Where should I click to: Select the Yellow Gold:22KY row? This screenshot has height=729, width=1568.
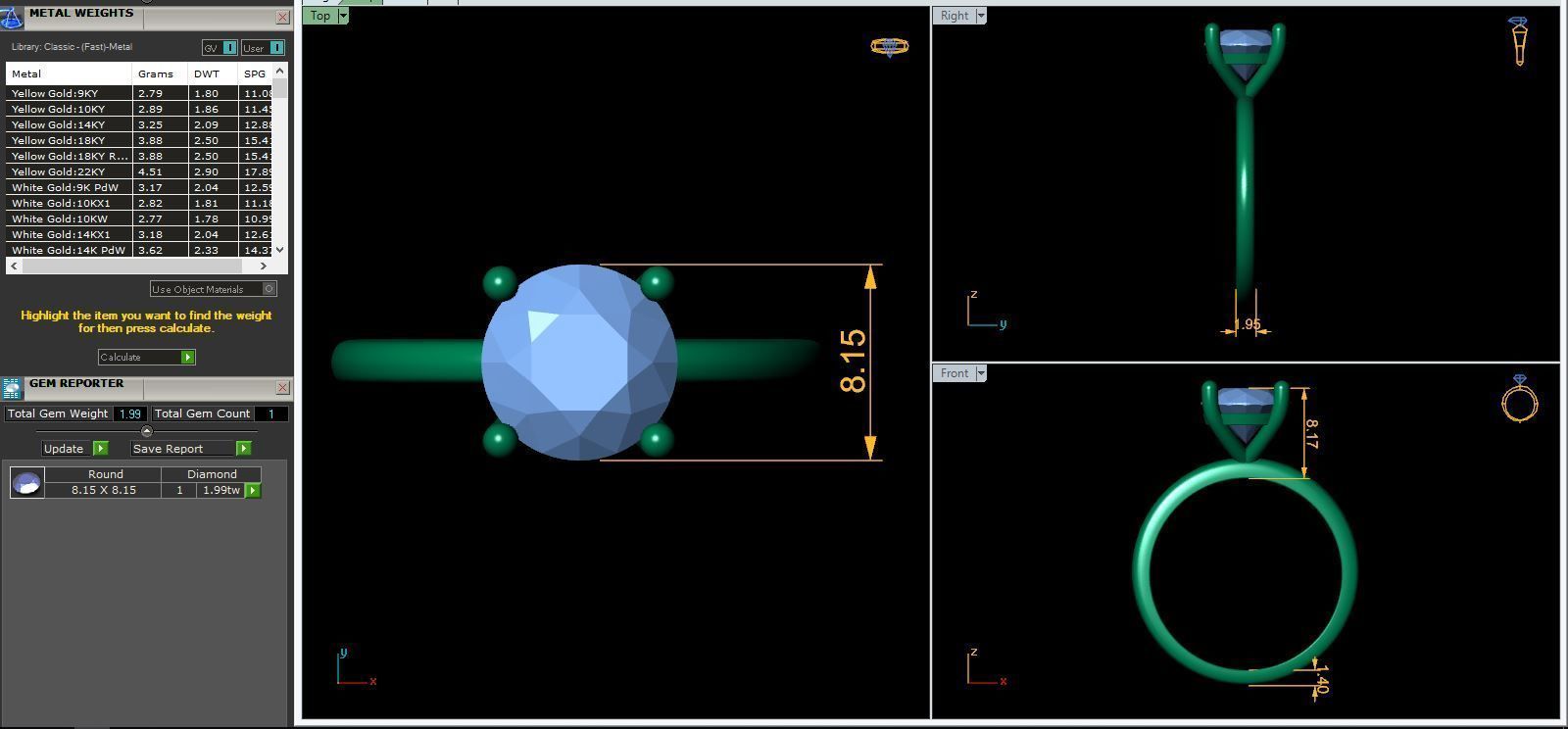tap(139, 171)
